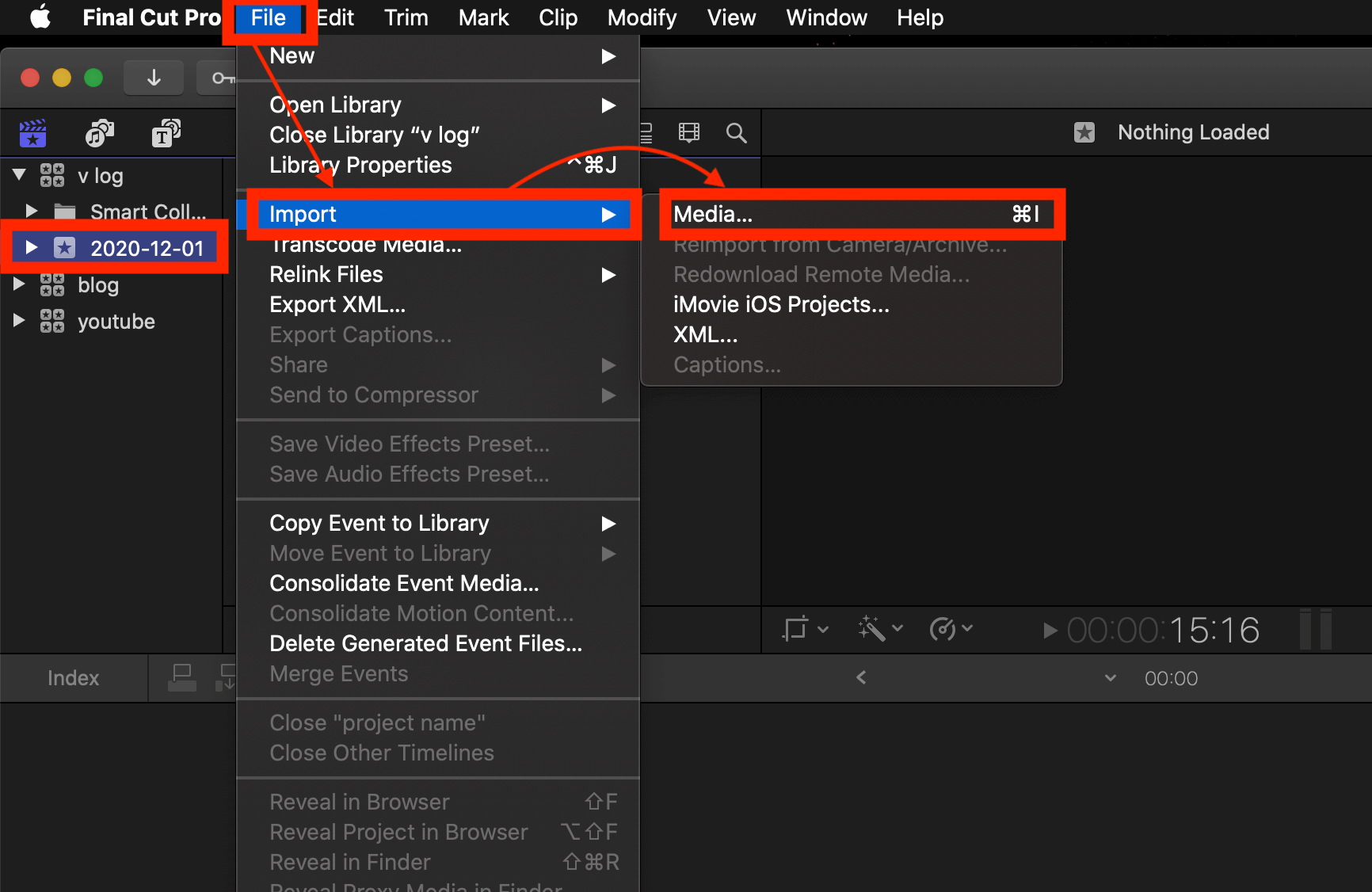
Task: Choose Delete Generated Event Files…
Action: click(438, 644)
